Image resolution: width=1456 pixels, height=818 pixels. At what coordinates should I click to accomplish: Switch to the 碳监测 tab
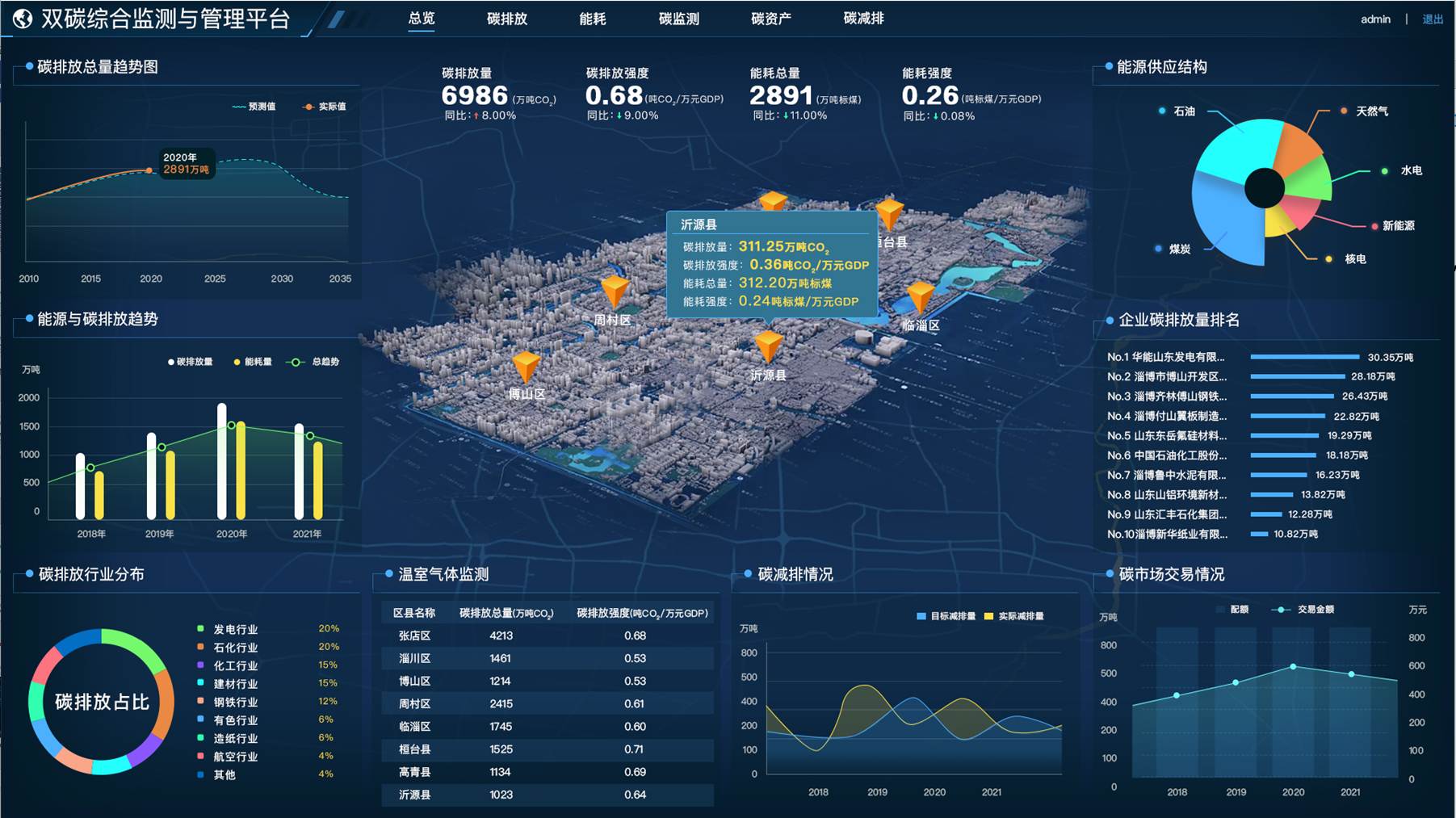pyautogui.click(x=678, y=19)
